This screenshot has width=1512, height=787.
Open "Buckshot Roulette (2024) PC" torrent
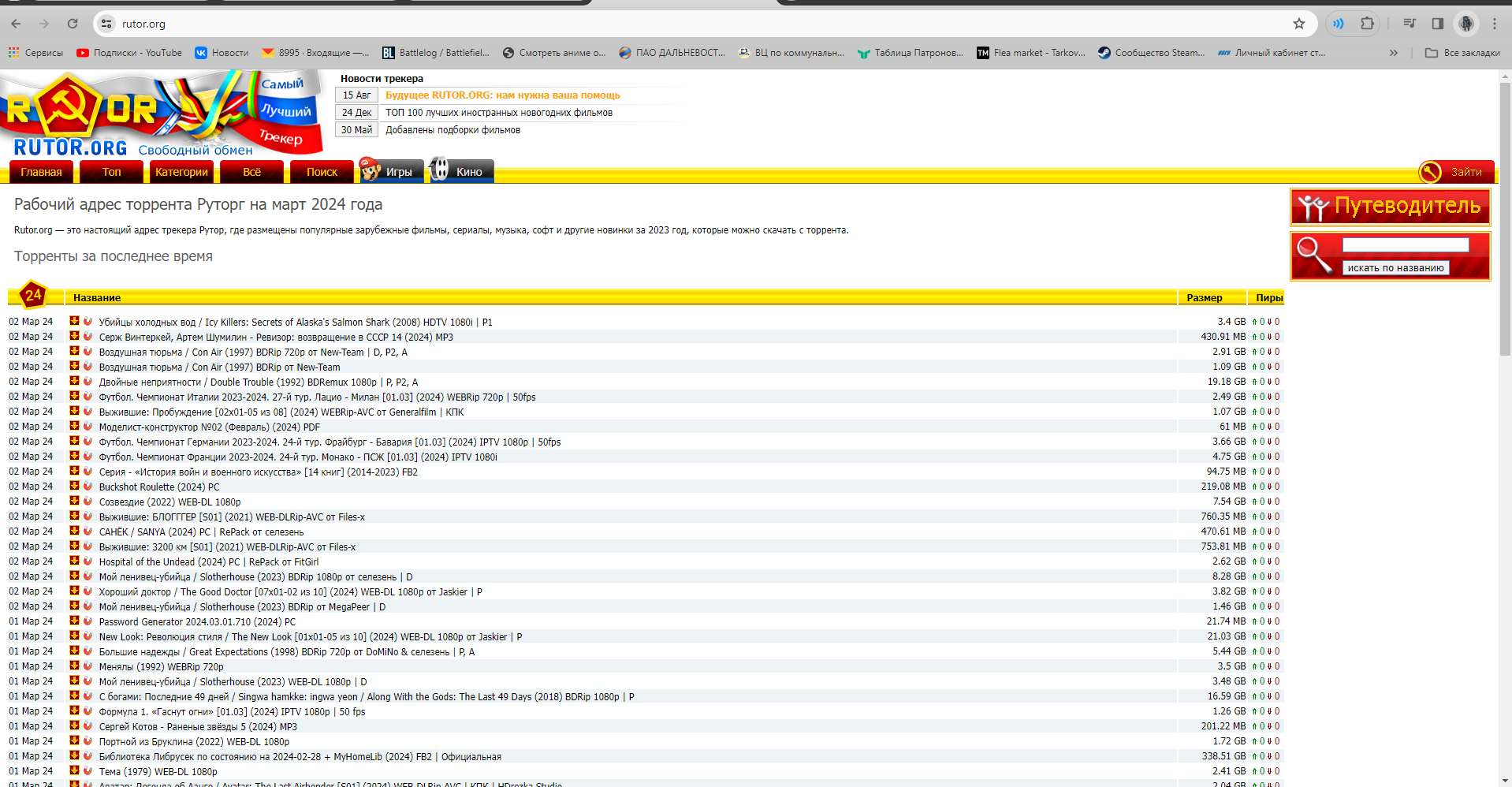(159, 487)
